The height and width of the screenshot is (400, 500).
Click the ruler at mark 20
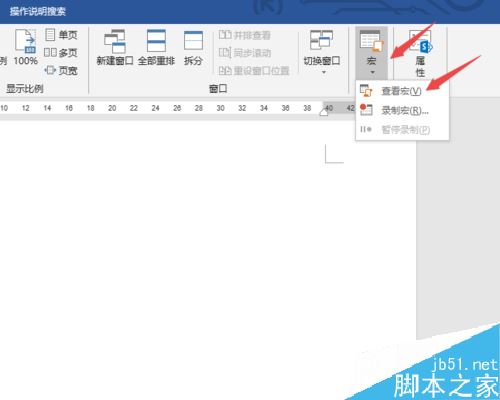click(x=112, y=108)
